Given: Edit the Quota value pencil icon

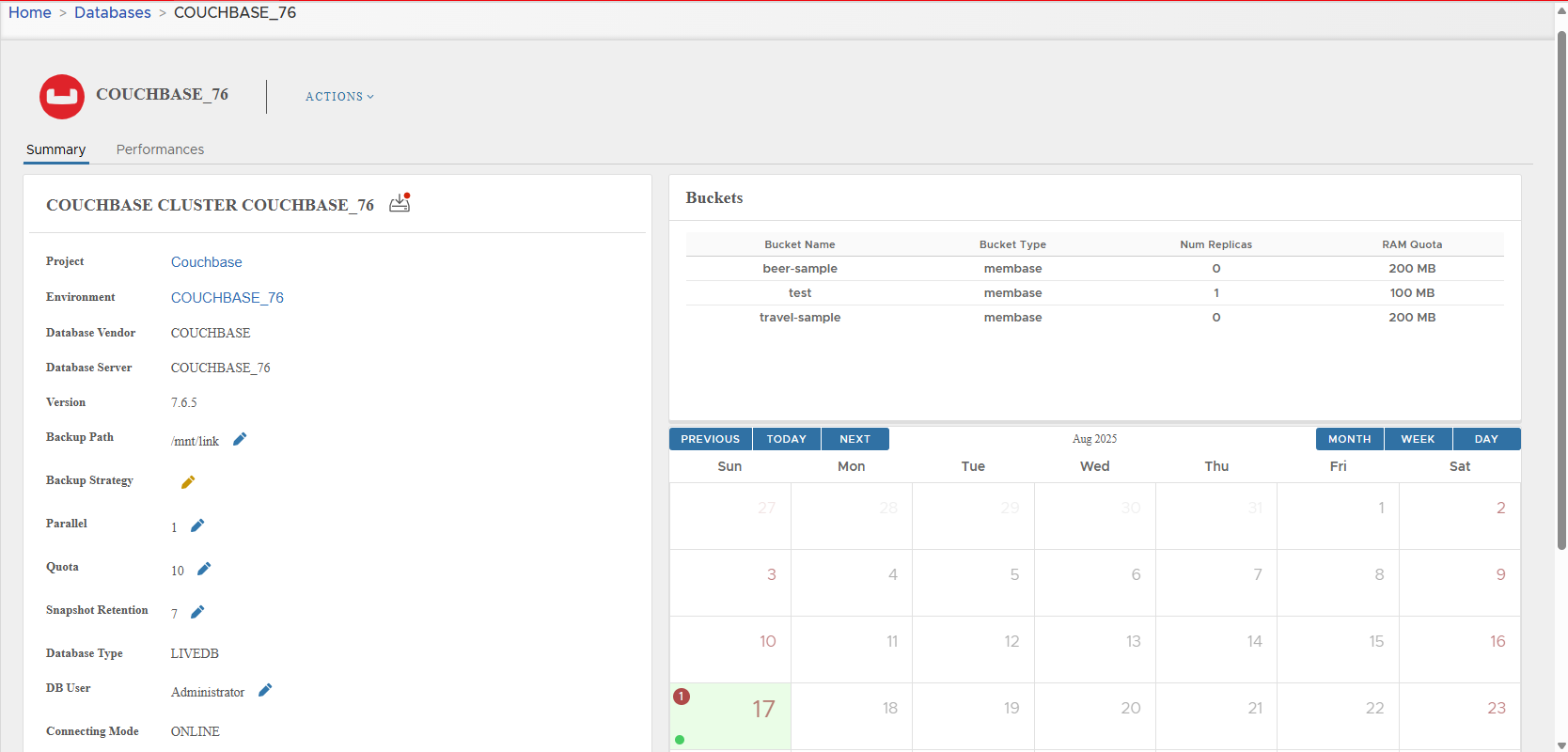Looking at the screenshot, I should coord(204,569).
